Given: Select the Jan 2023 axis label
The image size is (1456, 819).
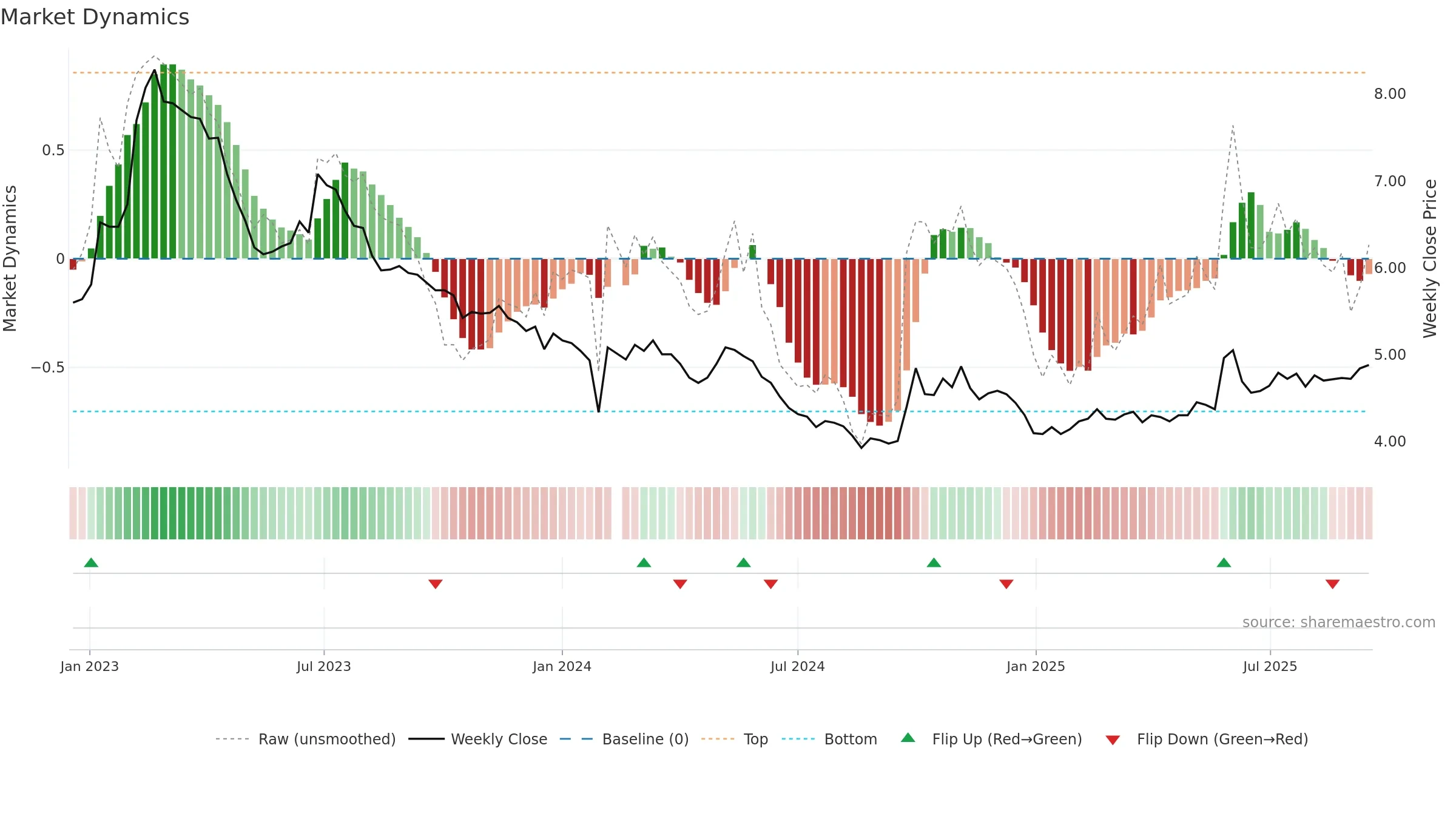Looking at the screenshot, I should coord(90,666).
